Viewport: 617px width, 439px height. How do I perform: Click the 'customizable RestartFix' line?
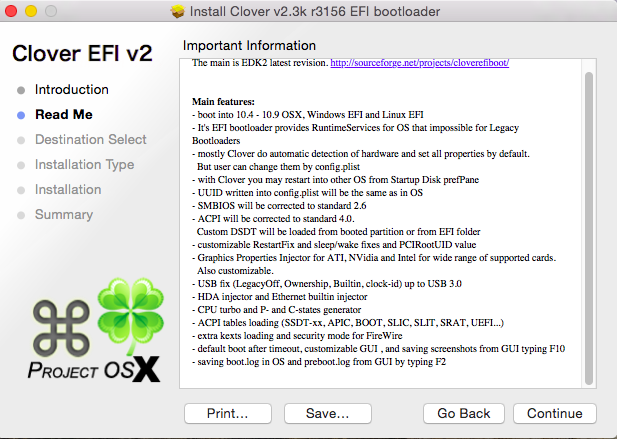tap(334, 245)
